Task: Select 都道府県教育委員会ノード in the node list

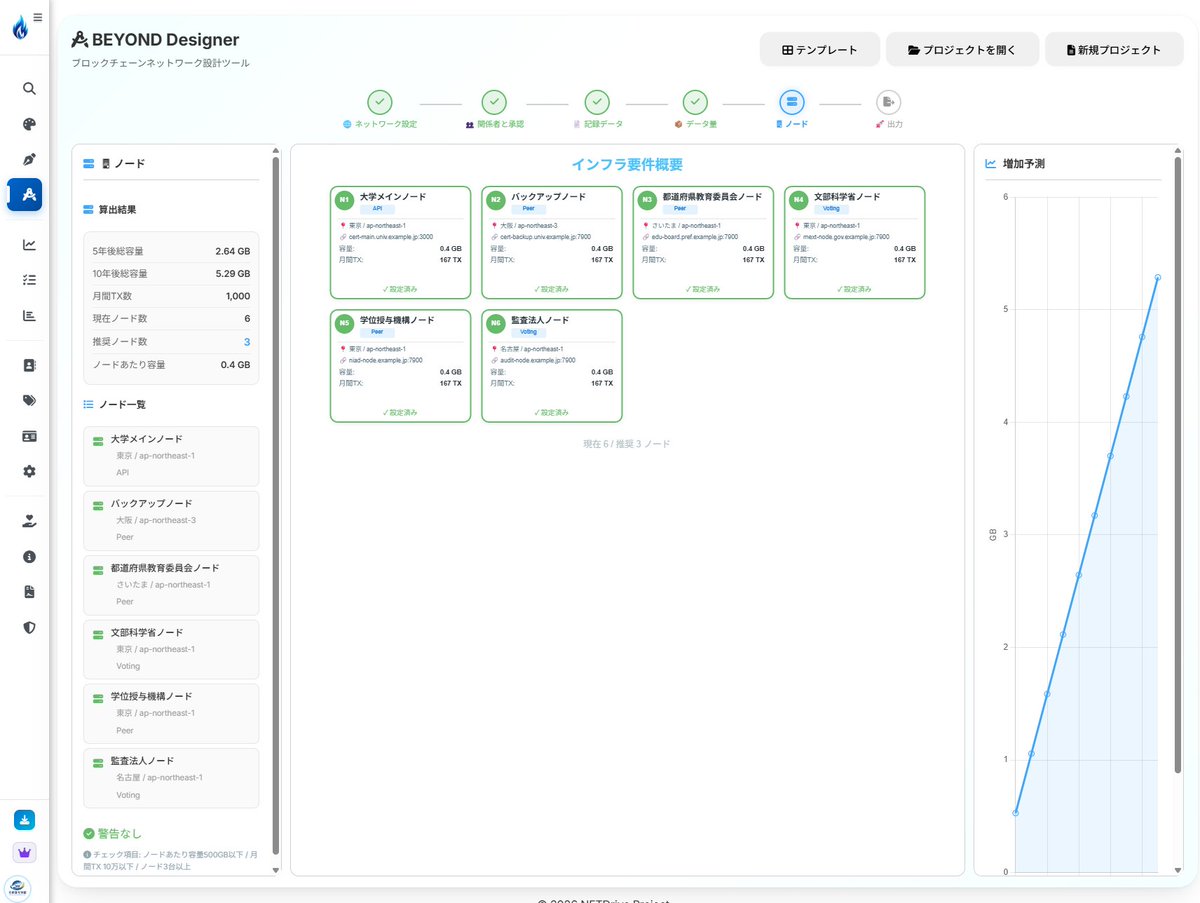Action: pos(171,585)
